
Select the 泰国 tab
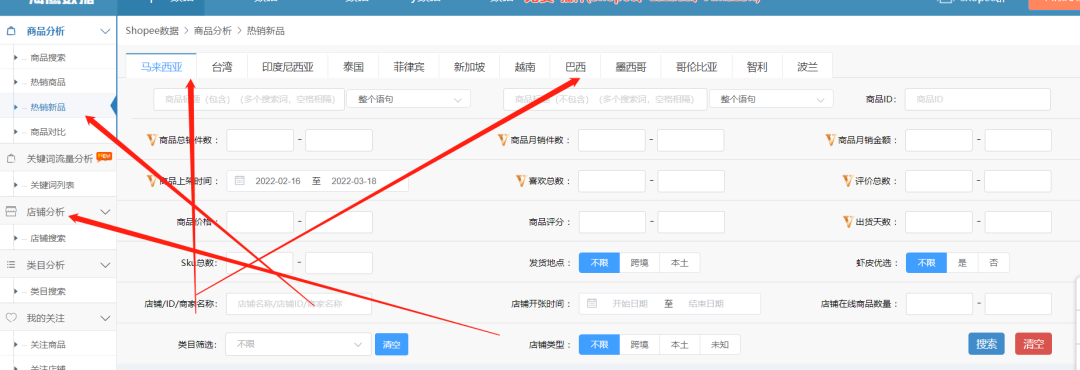(x=353, y=67)
